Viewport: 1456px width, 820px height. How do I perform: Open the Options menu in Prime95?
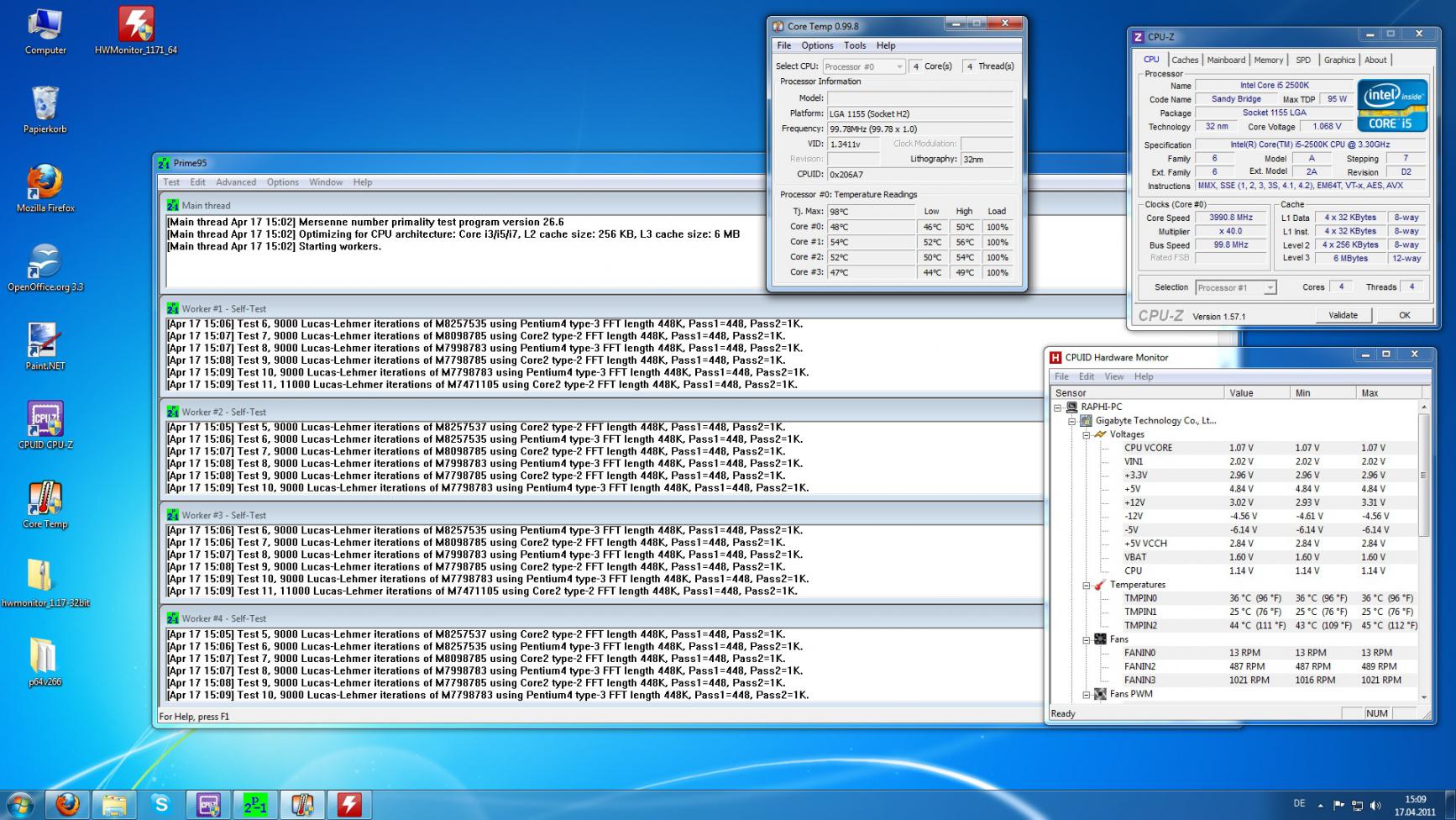pos(283,182)
